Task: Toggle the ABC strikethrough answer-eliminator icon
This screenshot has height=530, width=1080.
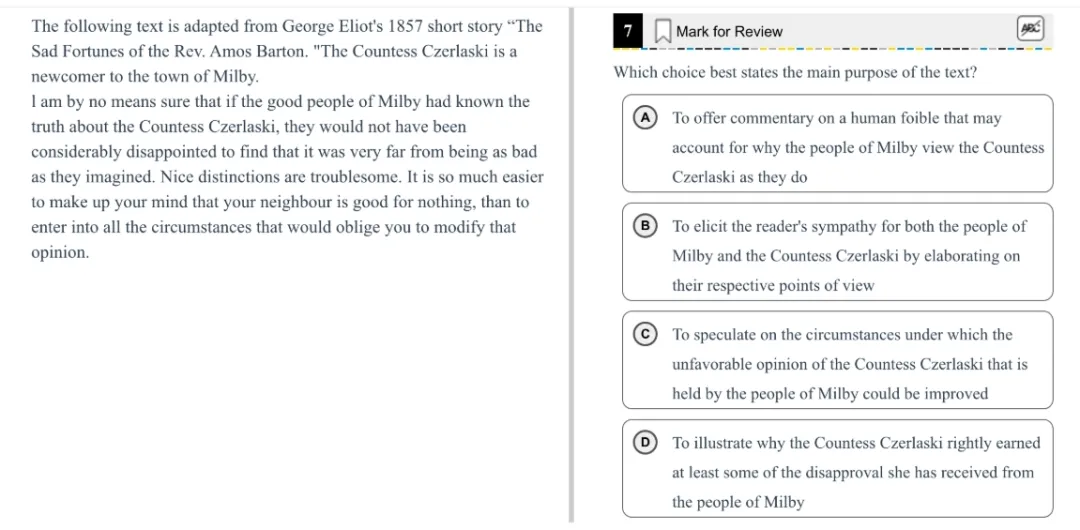Action: (x=1029, y=30)
